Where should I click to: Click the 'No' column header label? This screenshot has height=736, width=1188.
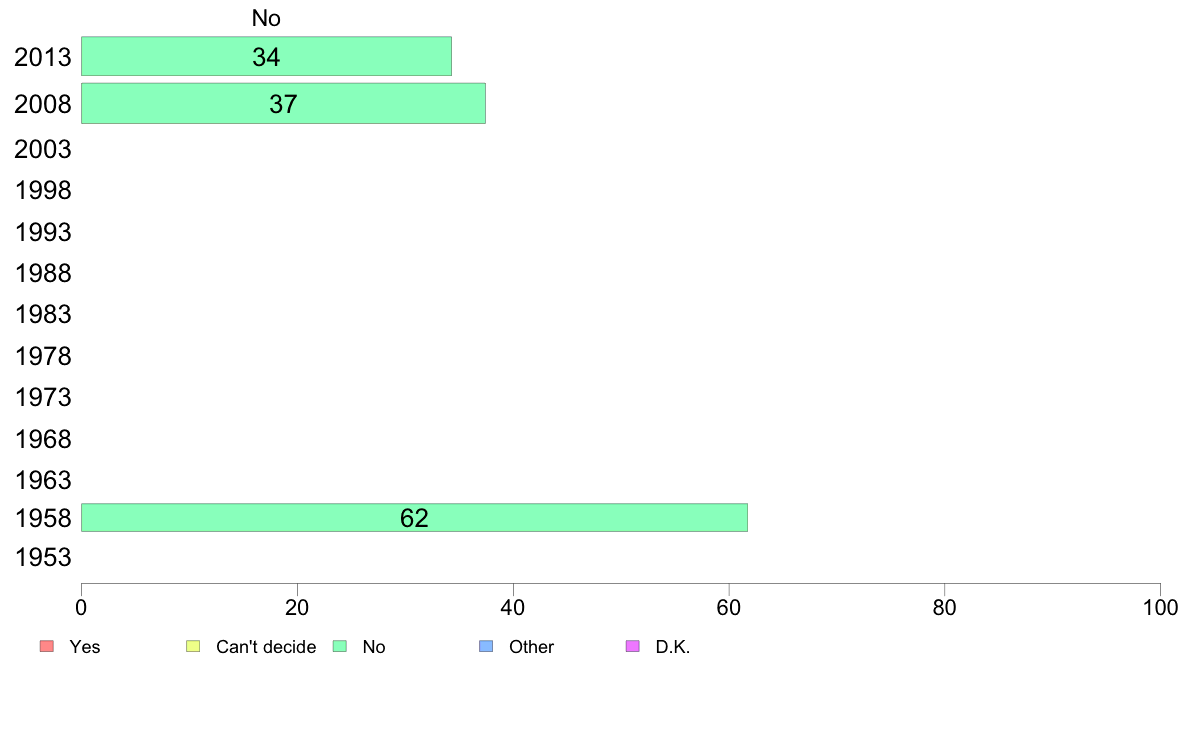(266, 18)
